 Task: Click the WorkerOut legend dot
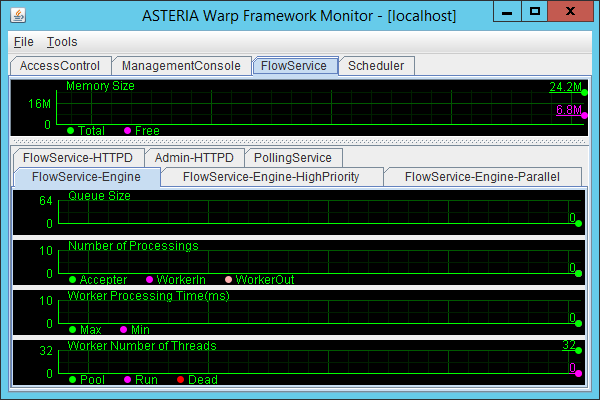pyautogui.click(x=228, y=279)
